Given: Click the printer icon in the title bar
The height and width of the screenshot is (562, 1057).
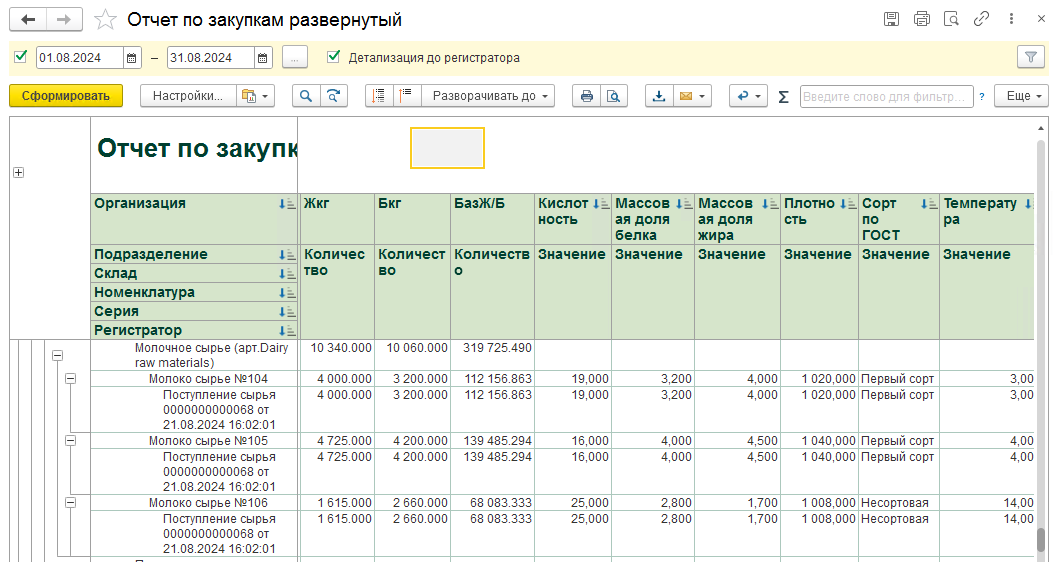Looking at the screenshot, I should pos(922,19).
